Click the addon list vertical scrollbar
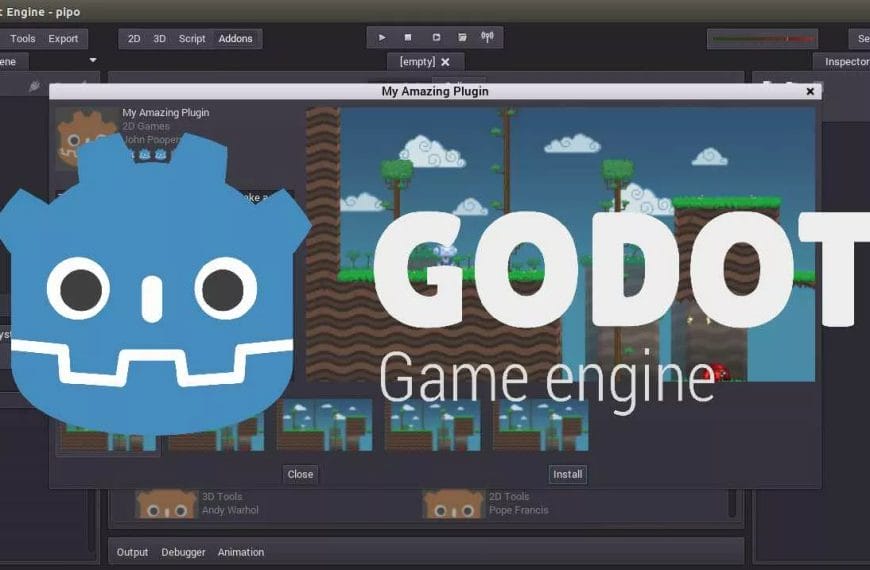 click(x=732, y=504)
